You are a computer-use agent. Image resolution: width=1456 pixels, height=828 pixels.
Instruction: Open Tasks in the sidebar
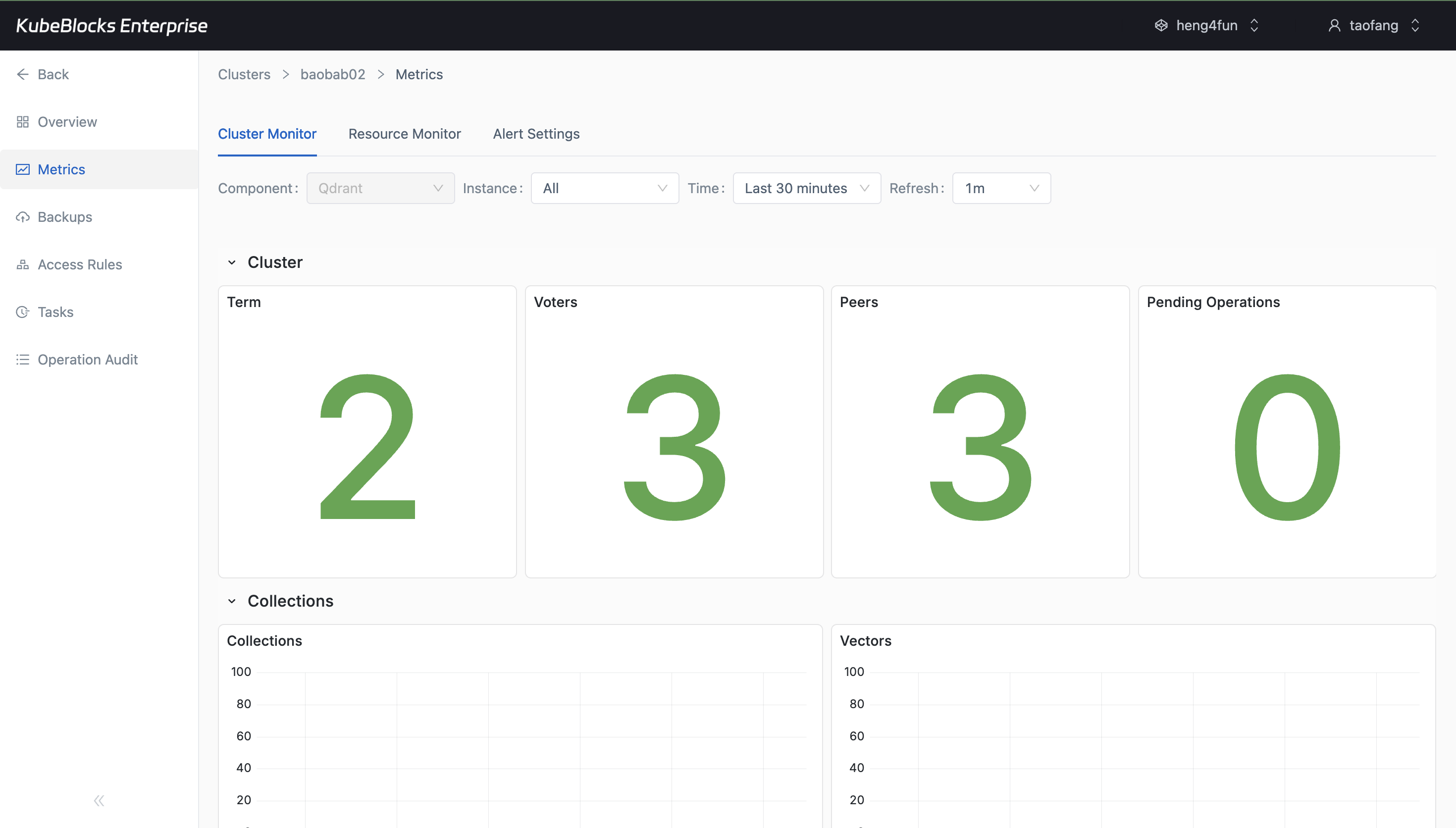pos(99,311)
